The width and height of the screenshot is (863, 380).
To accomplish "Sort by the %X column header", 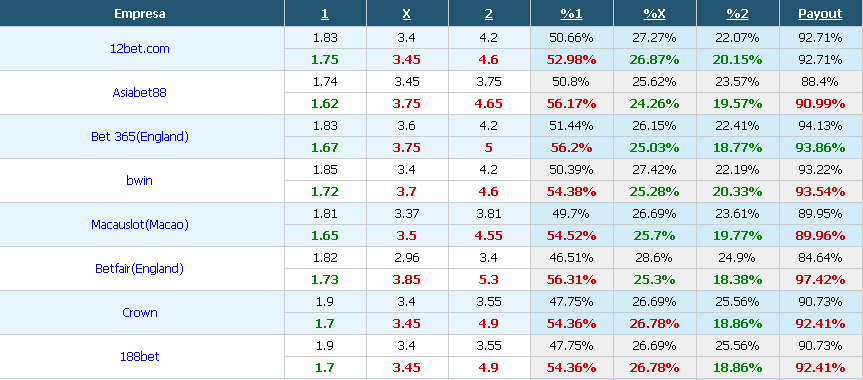I will [654, 14].
